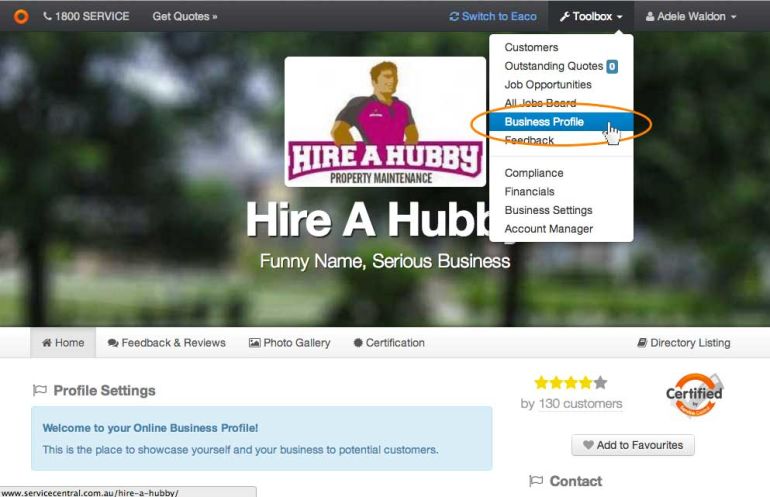Screen dimensions: 770x497
Task: Open the Get Quotes link
Action: click(x=185, y=17)
